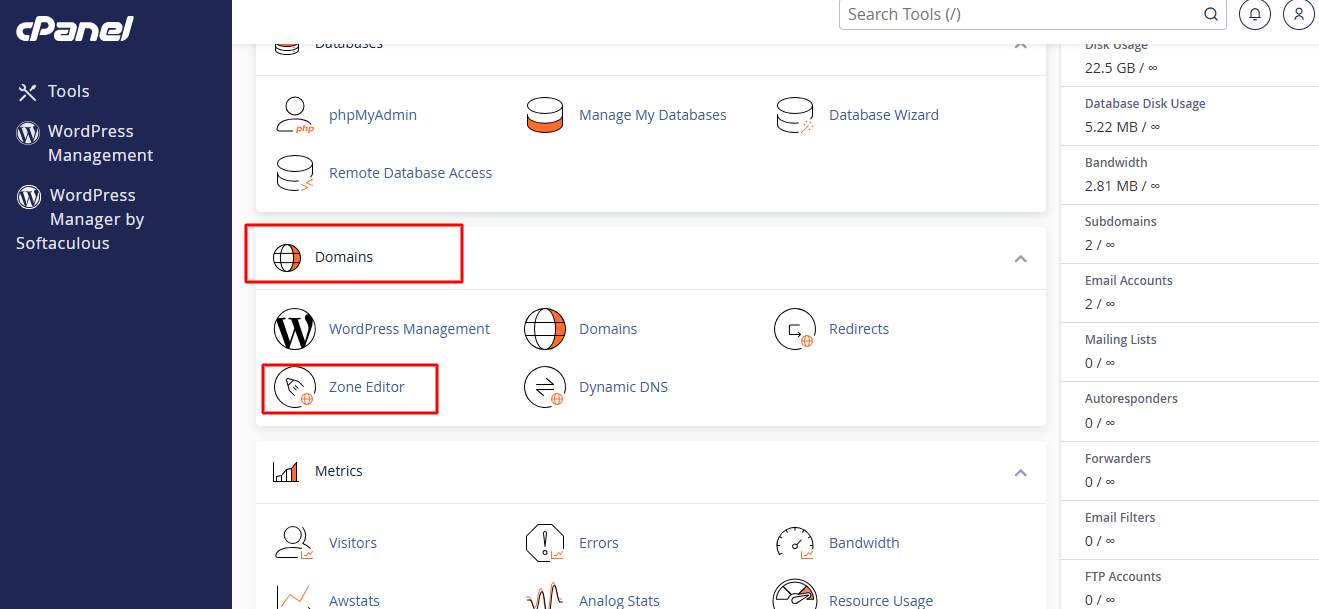1319x609 pixels.
Task: Click the globe icon in the Domains section header
Action: click(x=286, y=258)
